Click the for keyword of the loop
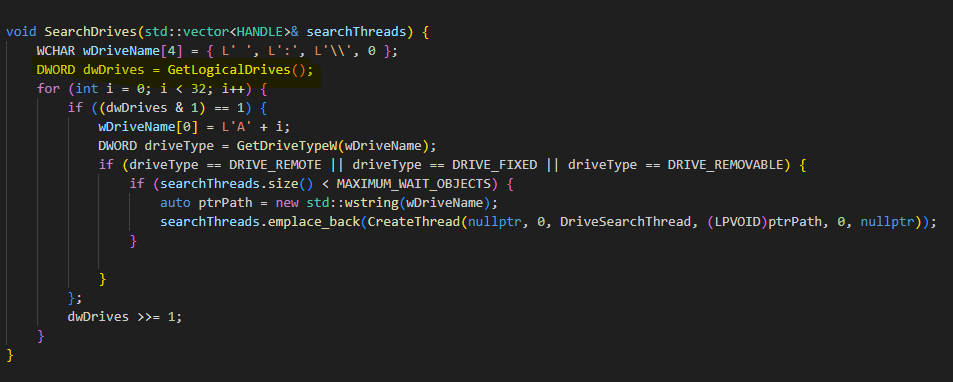The width and height of the screenshot is (953, 382). point(48,89)
